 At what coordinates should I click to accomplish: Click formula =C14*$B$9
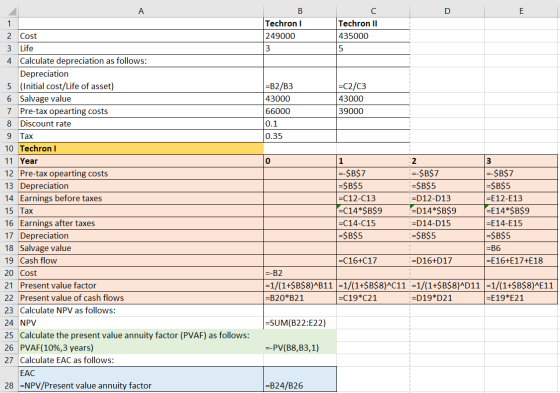point(373,211)
